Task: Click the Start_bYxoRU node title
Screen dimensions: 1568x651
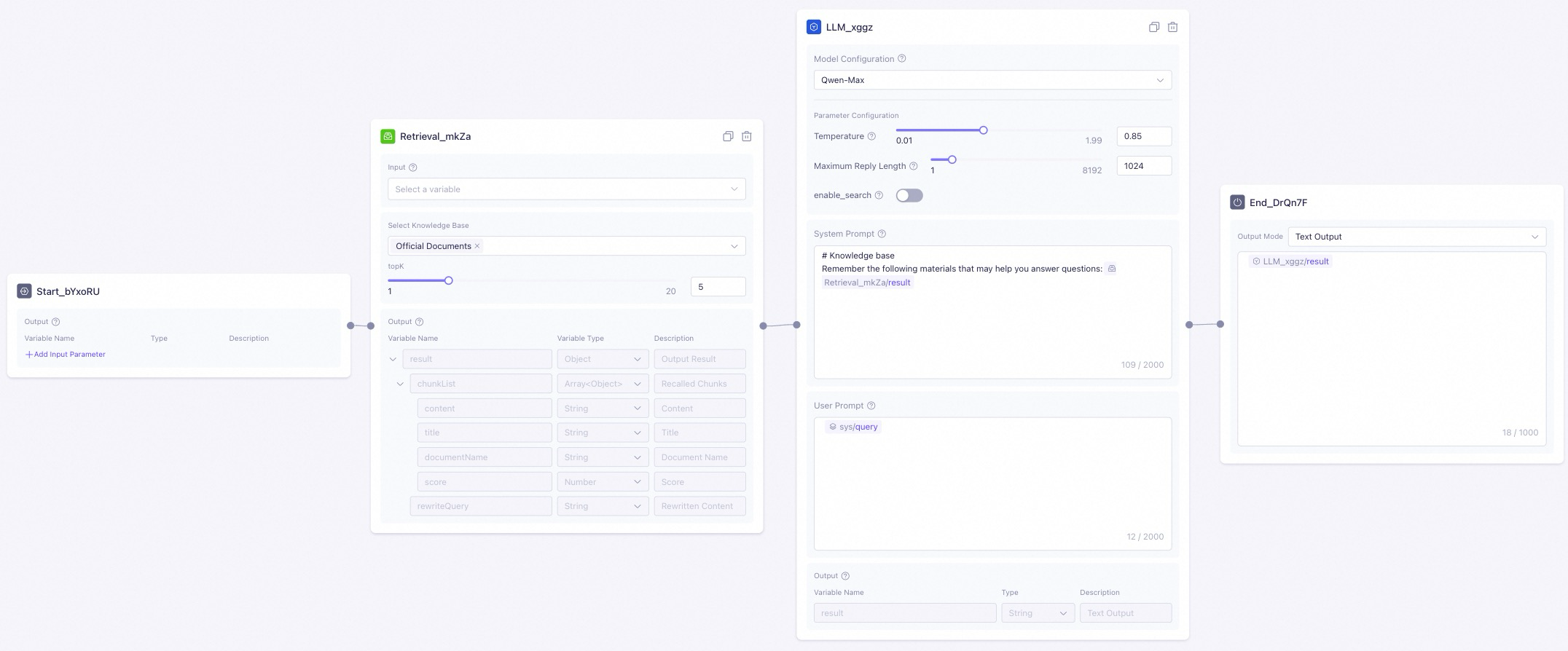Action: click(68, 291)
